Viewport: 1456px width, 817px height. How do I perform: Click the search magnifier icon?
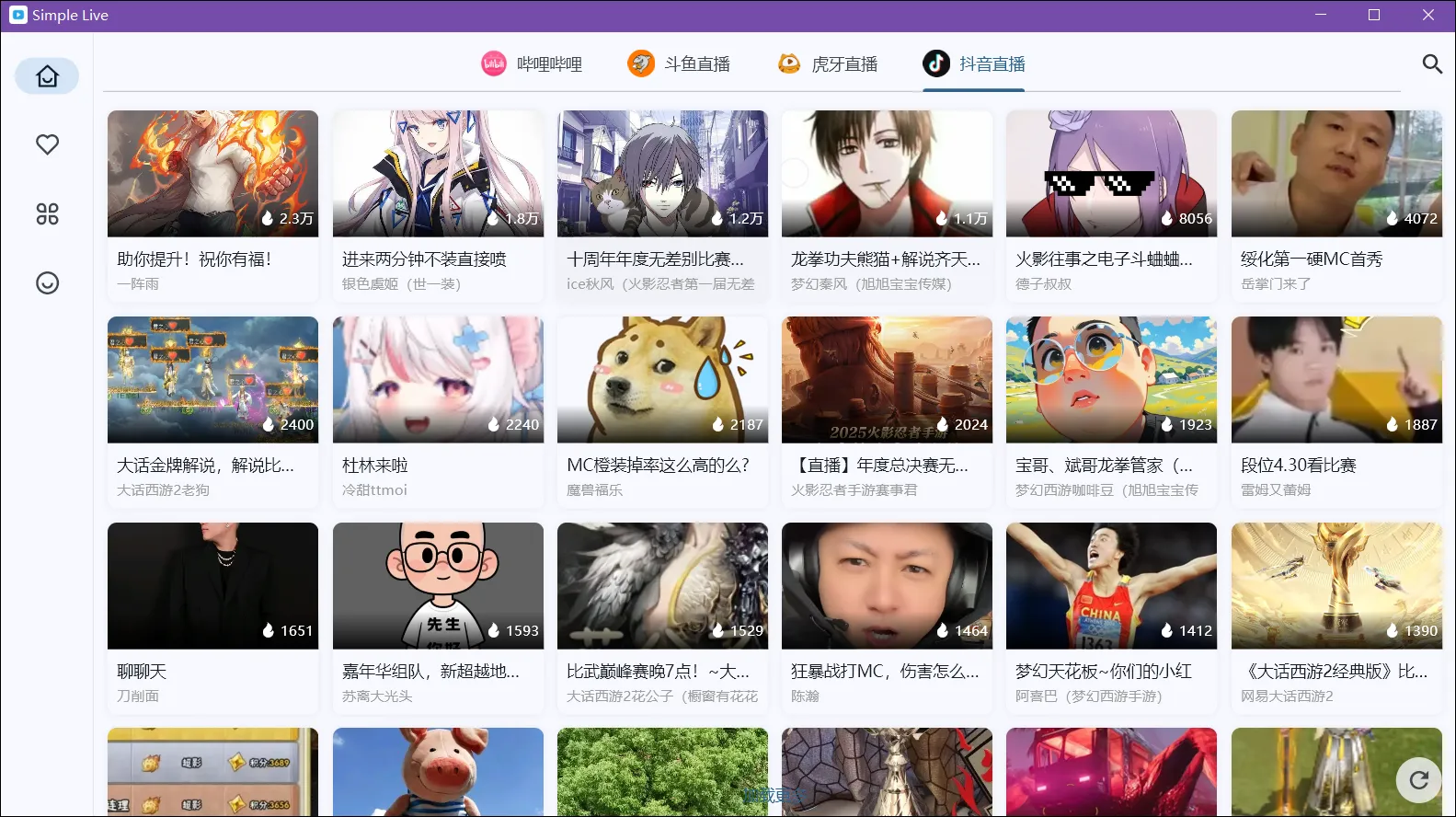pos(1431,63)
